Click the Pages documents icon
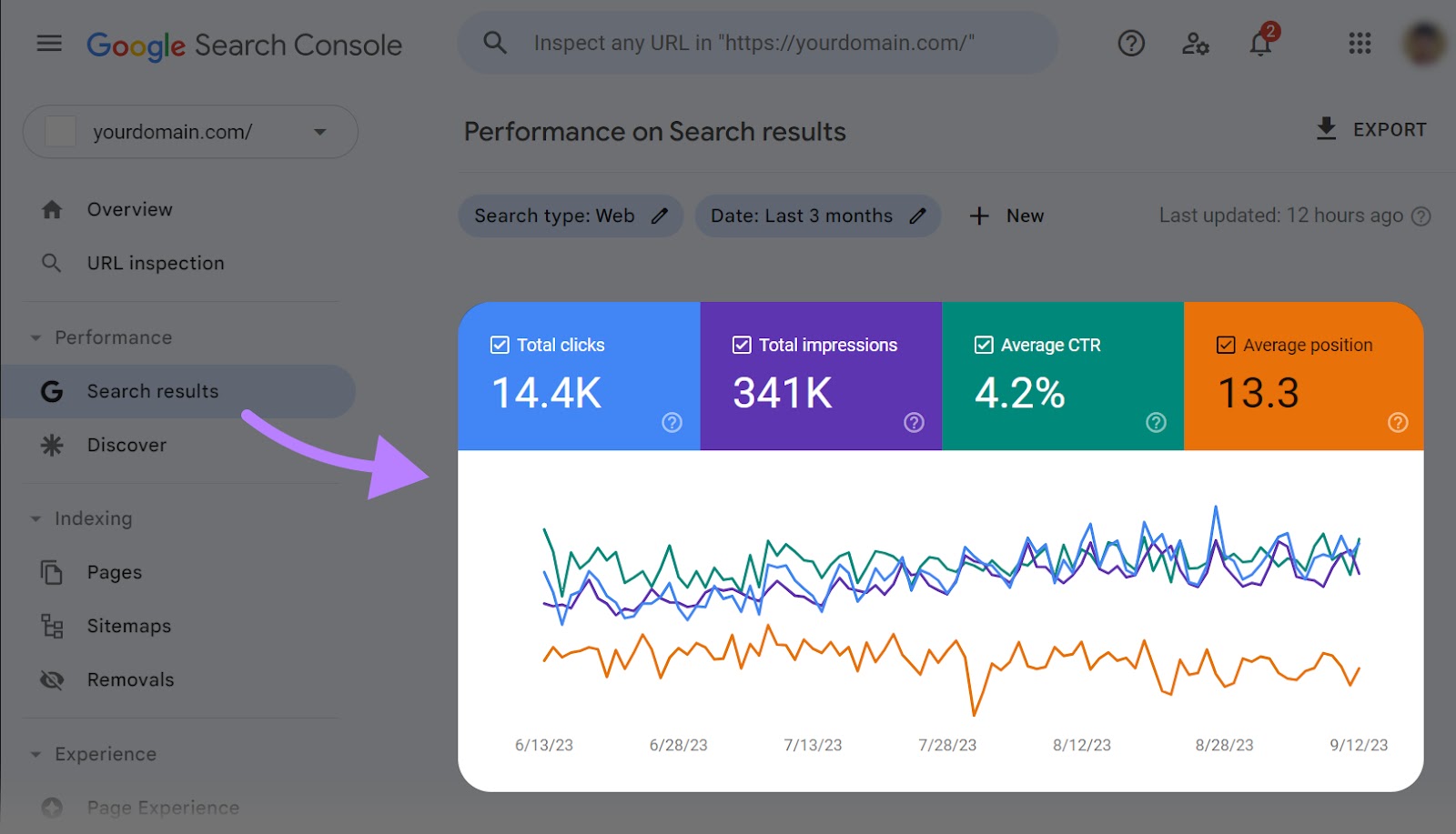 [x=52, y=572]
